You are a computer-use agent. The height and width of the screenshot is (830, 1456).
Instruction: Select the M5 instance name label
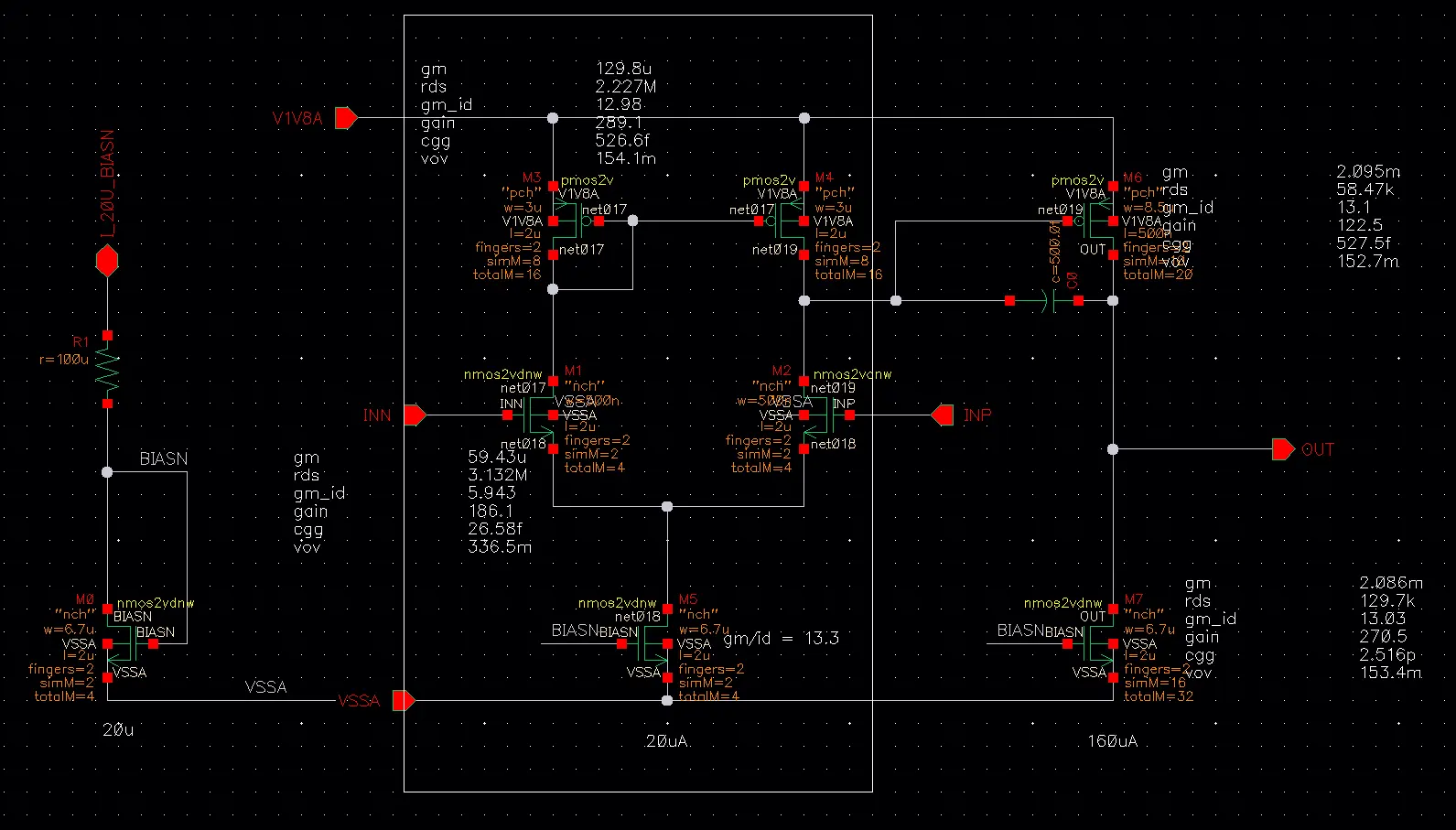[688, 600]
